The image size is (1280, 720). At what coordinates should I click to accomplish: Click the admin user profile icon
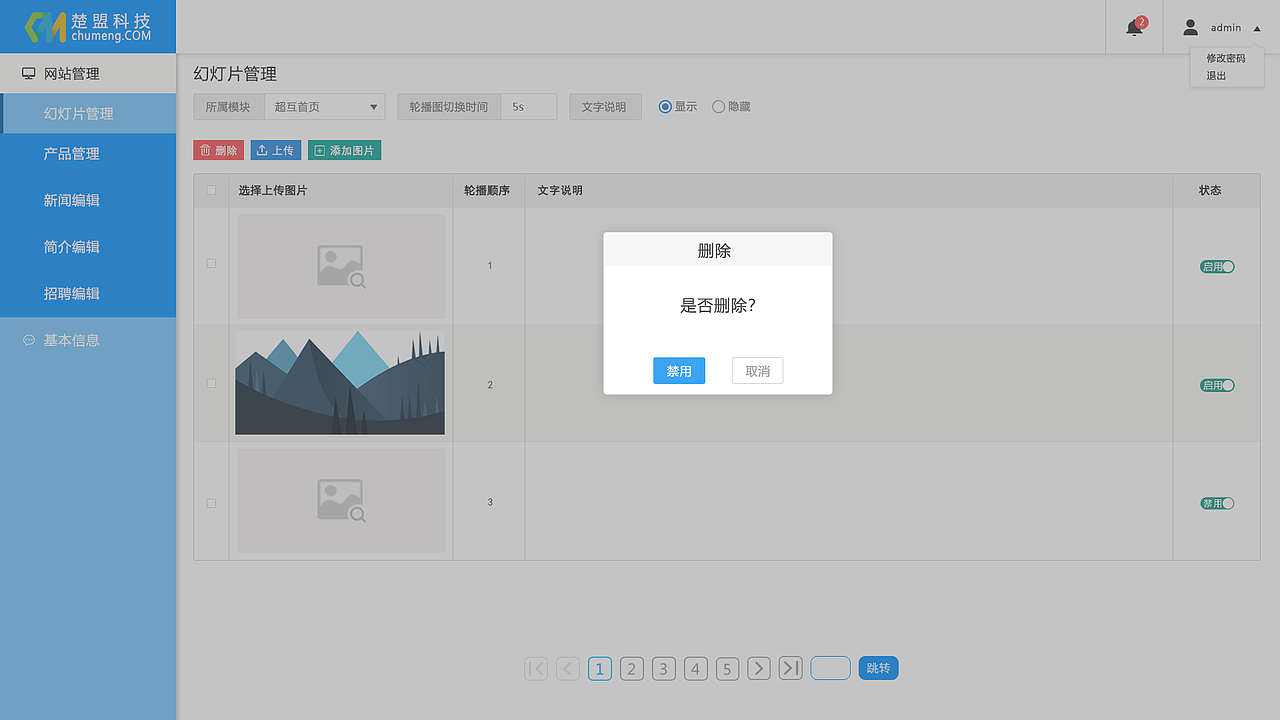point(1190,27)
